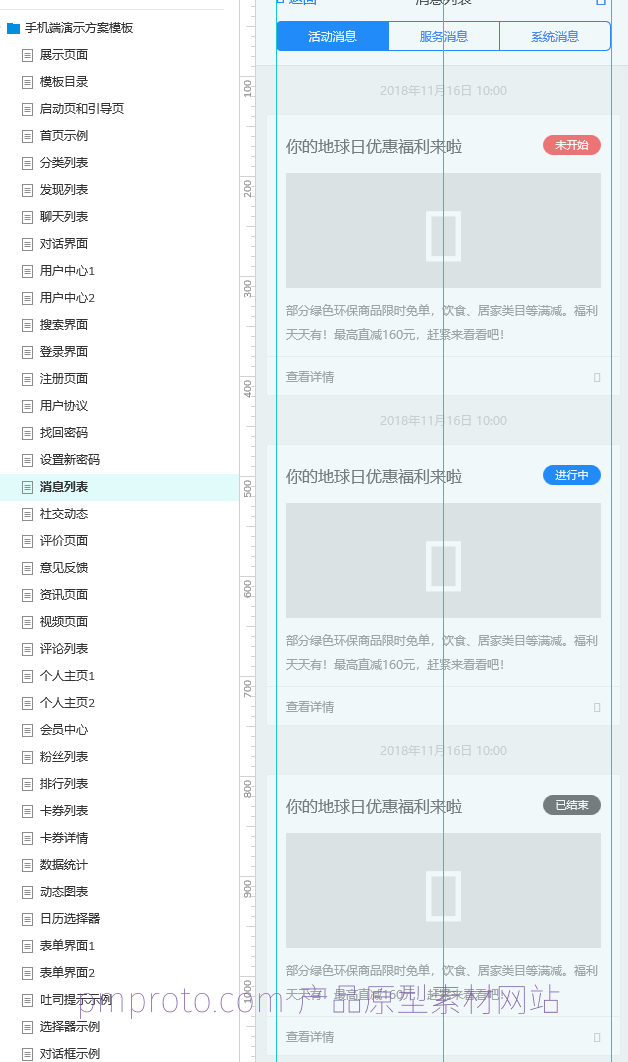628x1062 pixels.
Task: Click the arrow icon in the 已结束 card footer
Action: [x=597, y=1037]
